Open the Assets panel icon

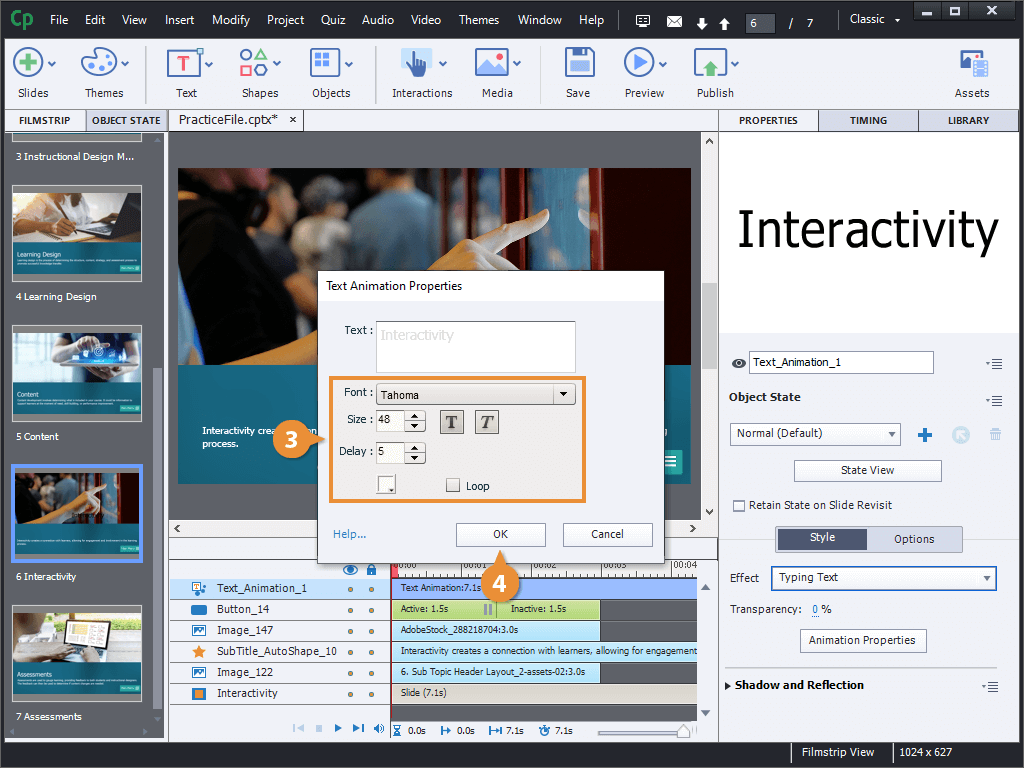(x=971, y=63)
